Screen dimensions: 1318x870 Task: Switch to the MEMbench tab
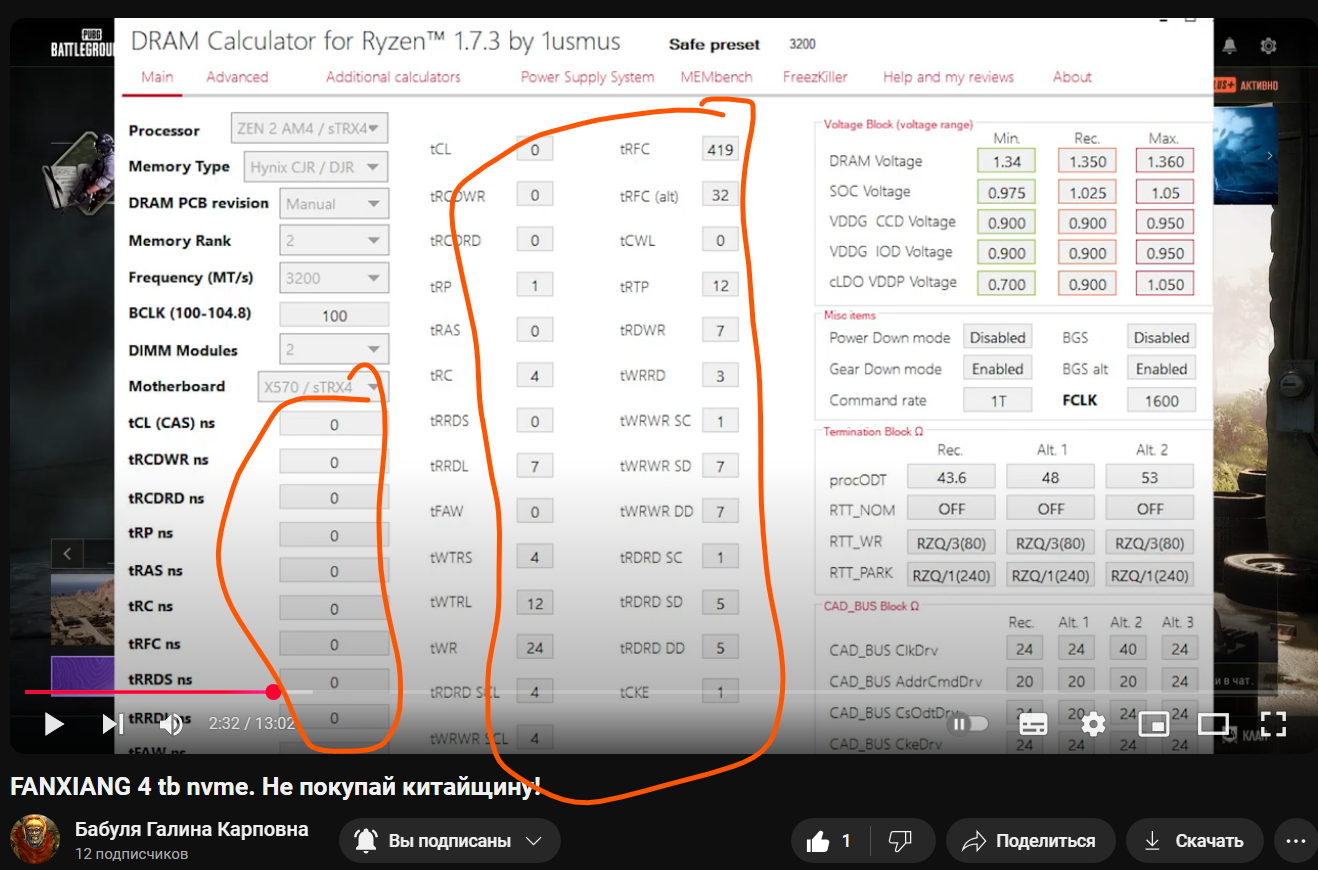tap(716, 77)
